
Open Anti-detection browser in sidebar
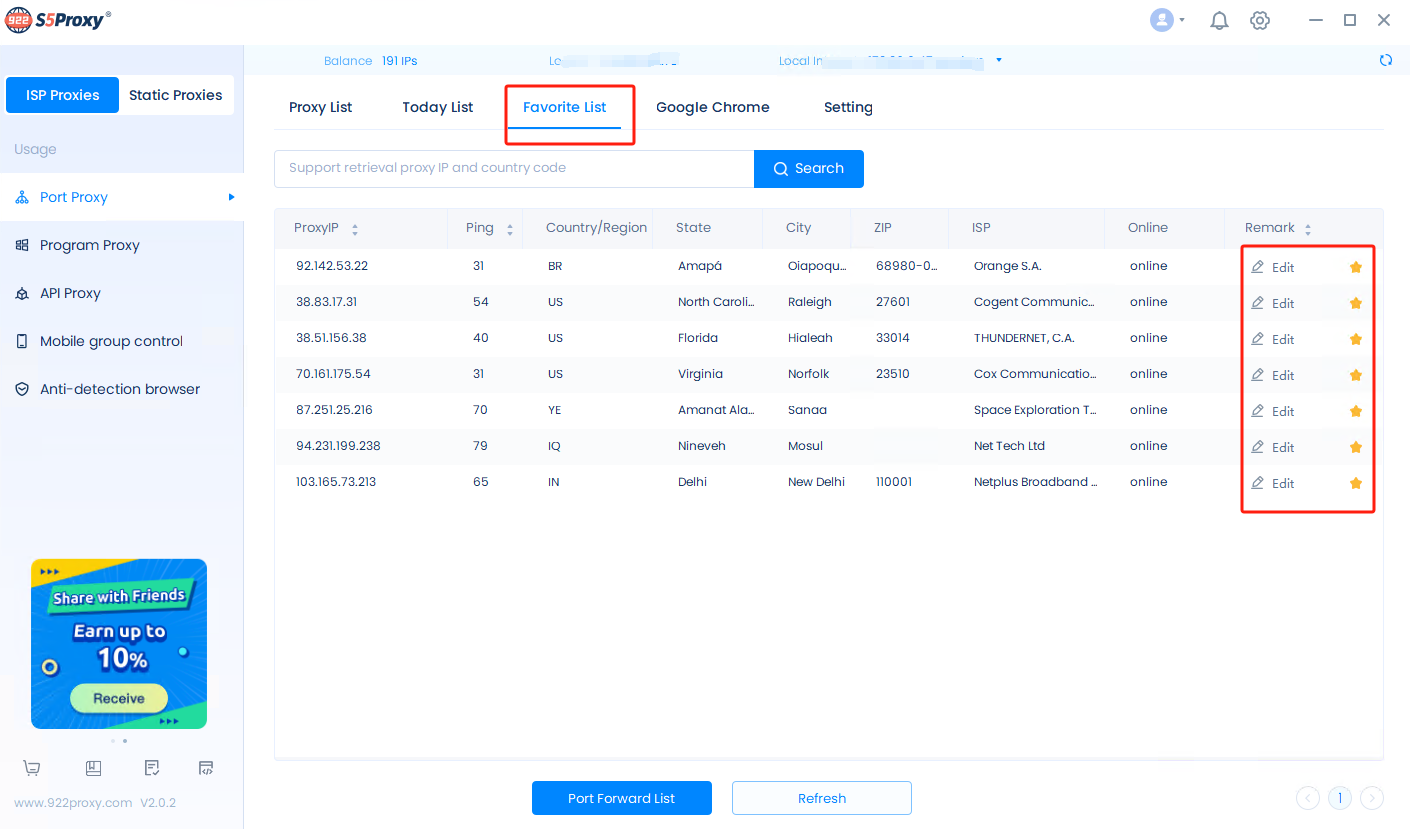click(x=122, y=389)
